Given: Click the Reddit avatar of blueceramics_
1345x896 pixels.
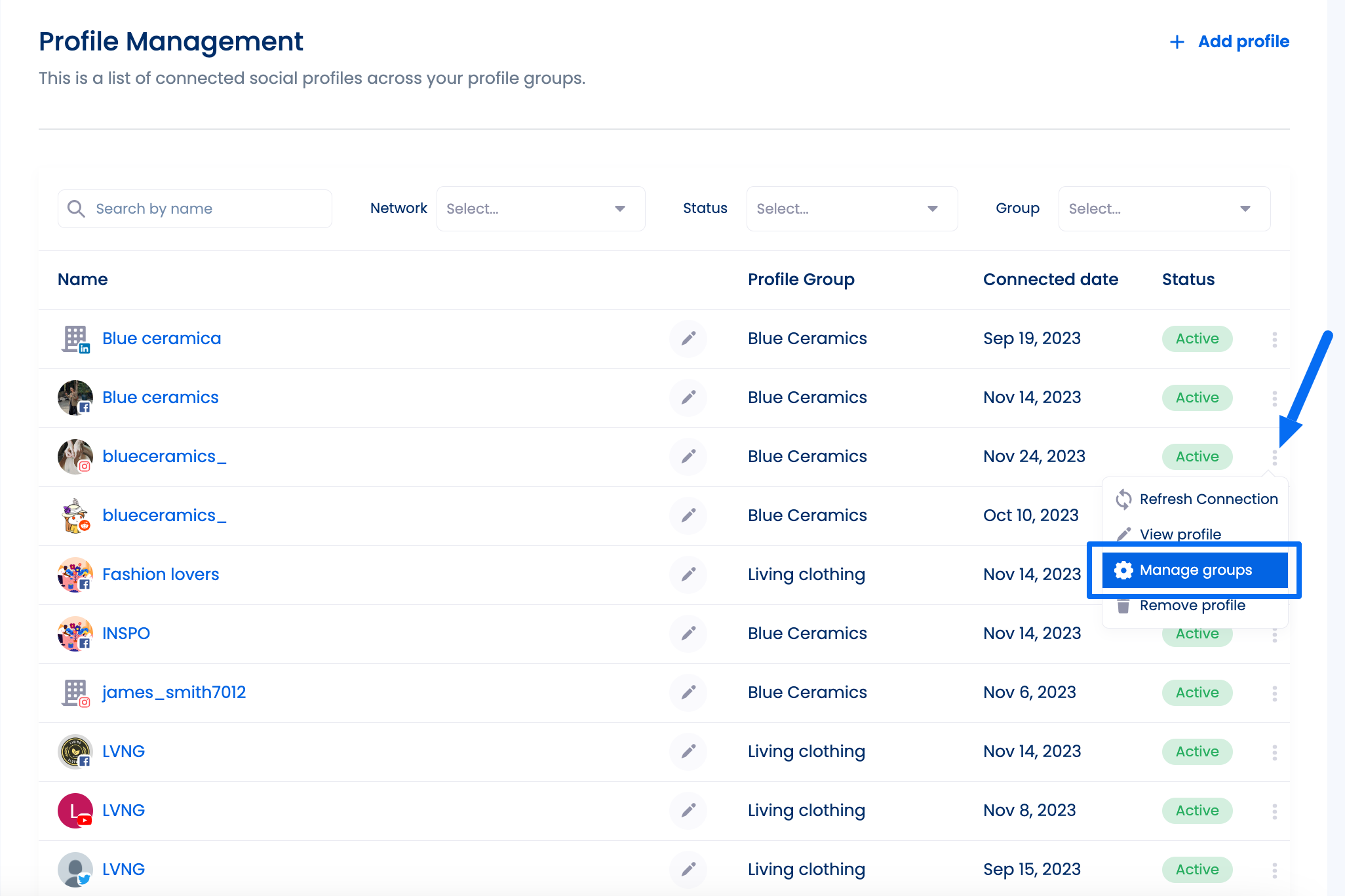Looking at the screenshot, I should coord(75,516).
